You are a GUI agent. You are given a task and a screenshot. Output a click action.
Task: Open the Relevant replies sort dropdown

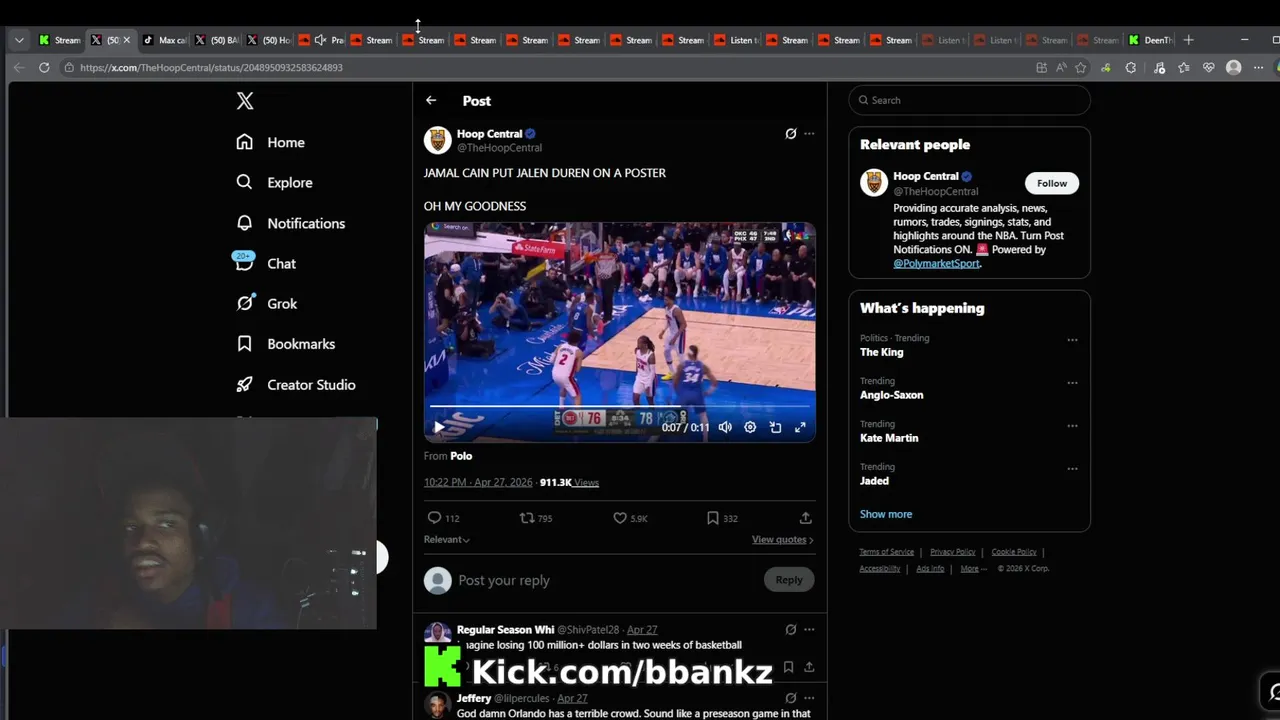[x=447, y=539]
